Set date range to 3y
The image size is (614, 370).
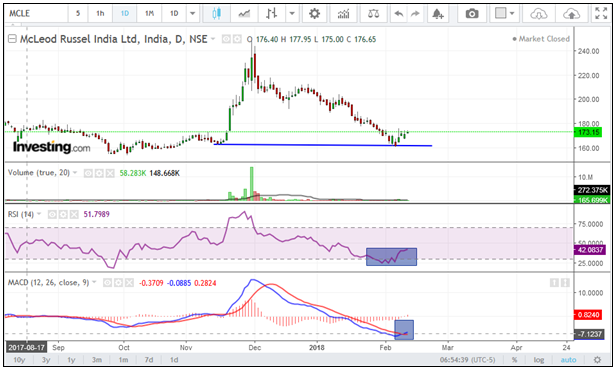[x=46, y=359]
